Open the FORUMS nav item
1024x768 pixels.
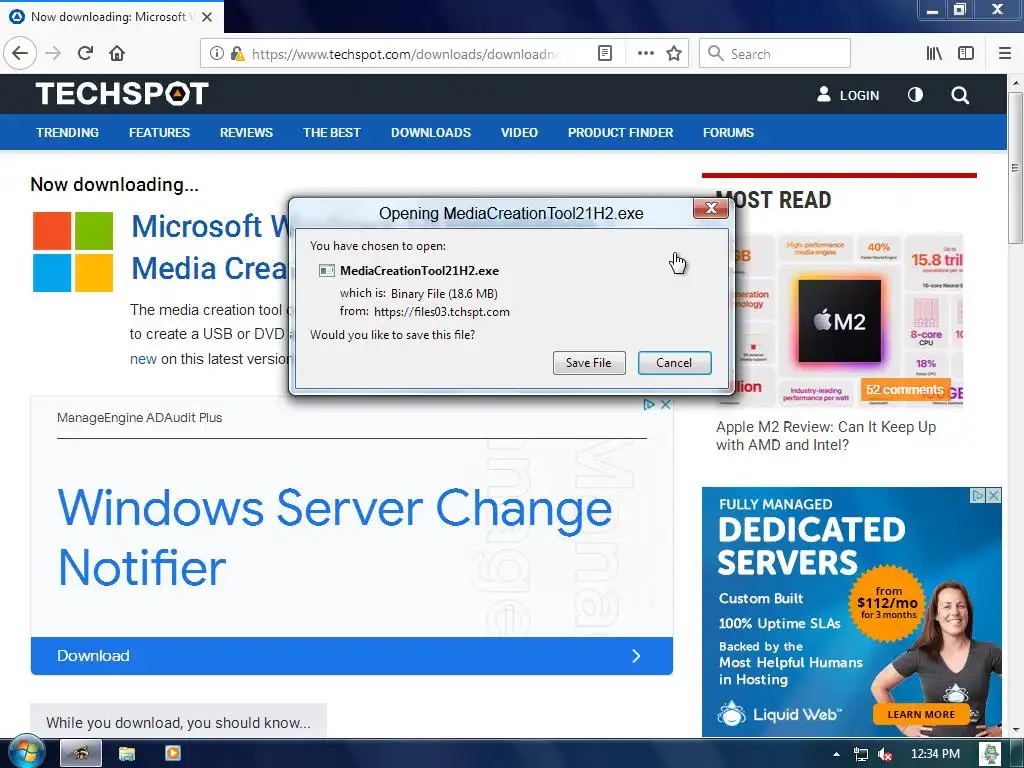[x=728, y=133]
